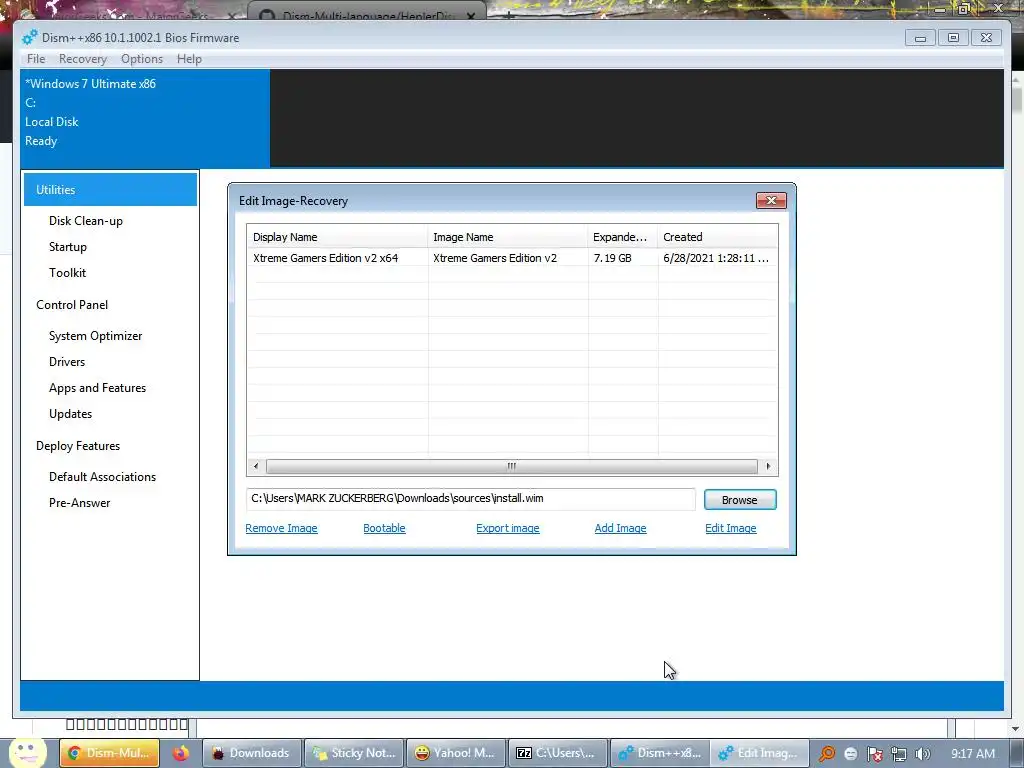Click the Browse button
The width and height of the screenshot is (1024, 768).
(740, 500)
